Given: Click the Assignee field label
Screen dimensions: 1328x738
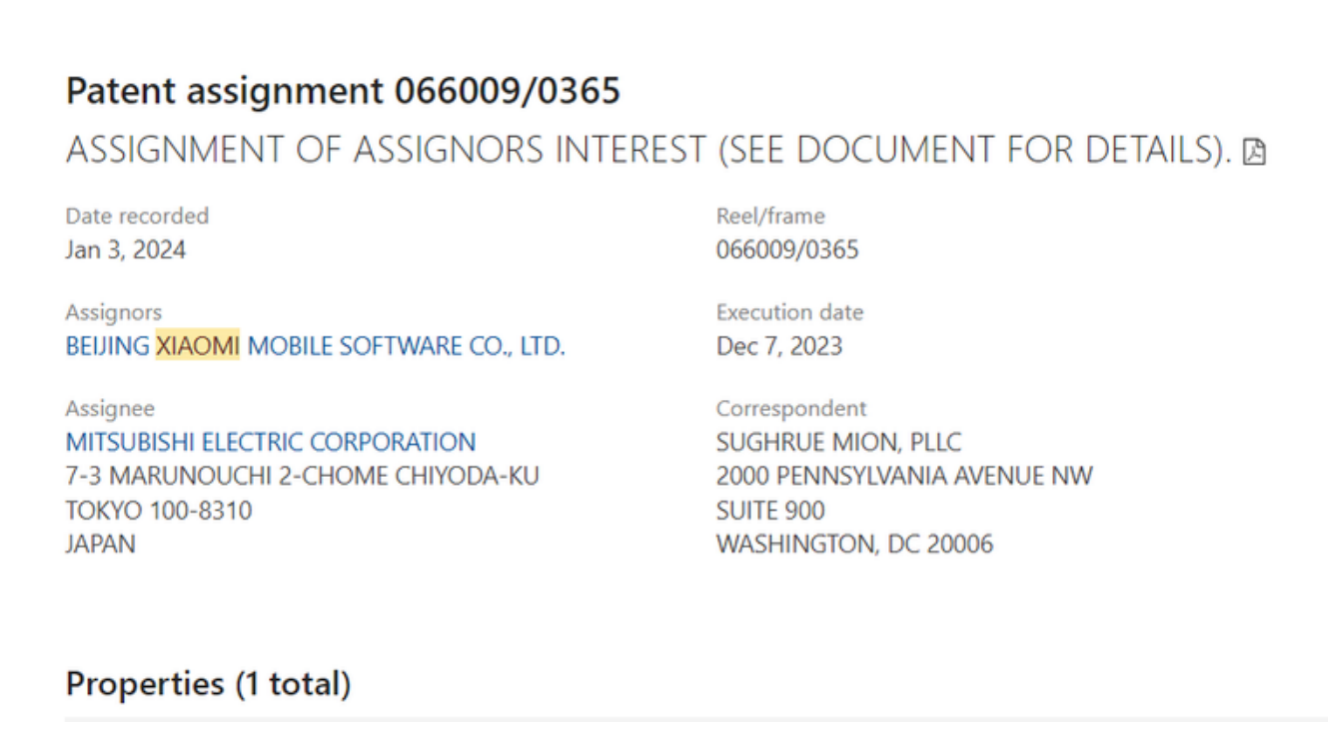Looking at the screenshot, I should tap(110, 408).
